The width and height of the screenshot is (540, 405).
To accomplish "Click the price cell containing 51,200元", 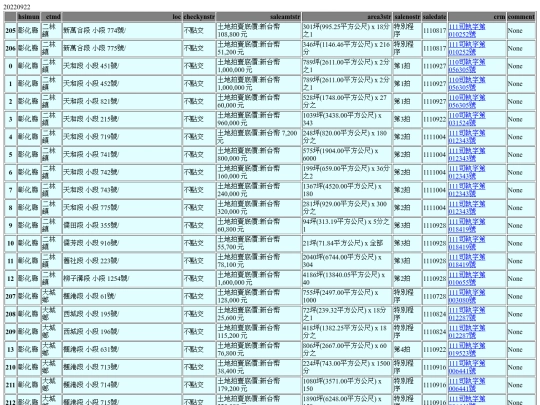I will (x=259, y=48).
